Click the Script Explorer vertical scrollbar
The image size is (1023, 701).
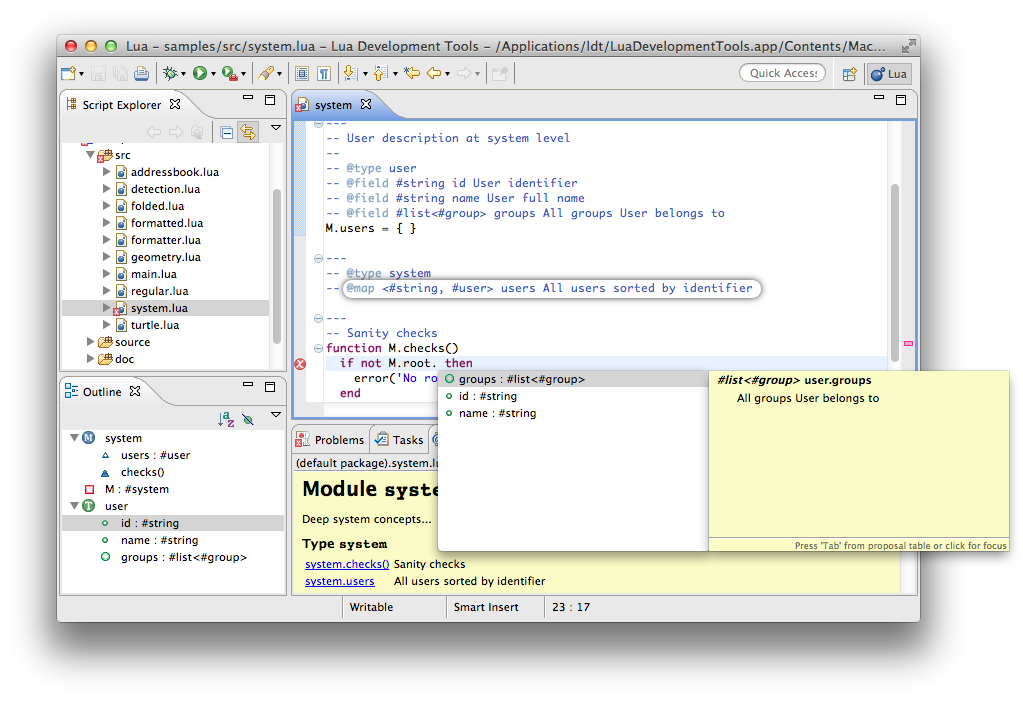point(277,266)
